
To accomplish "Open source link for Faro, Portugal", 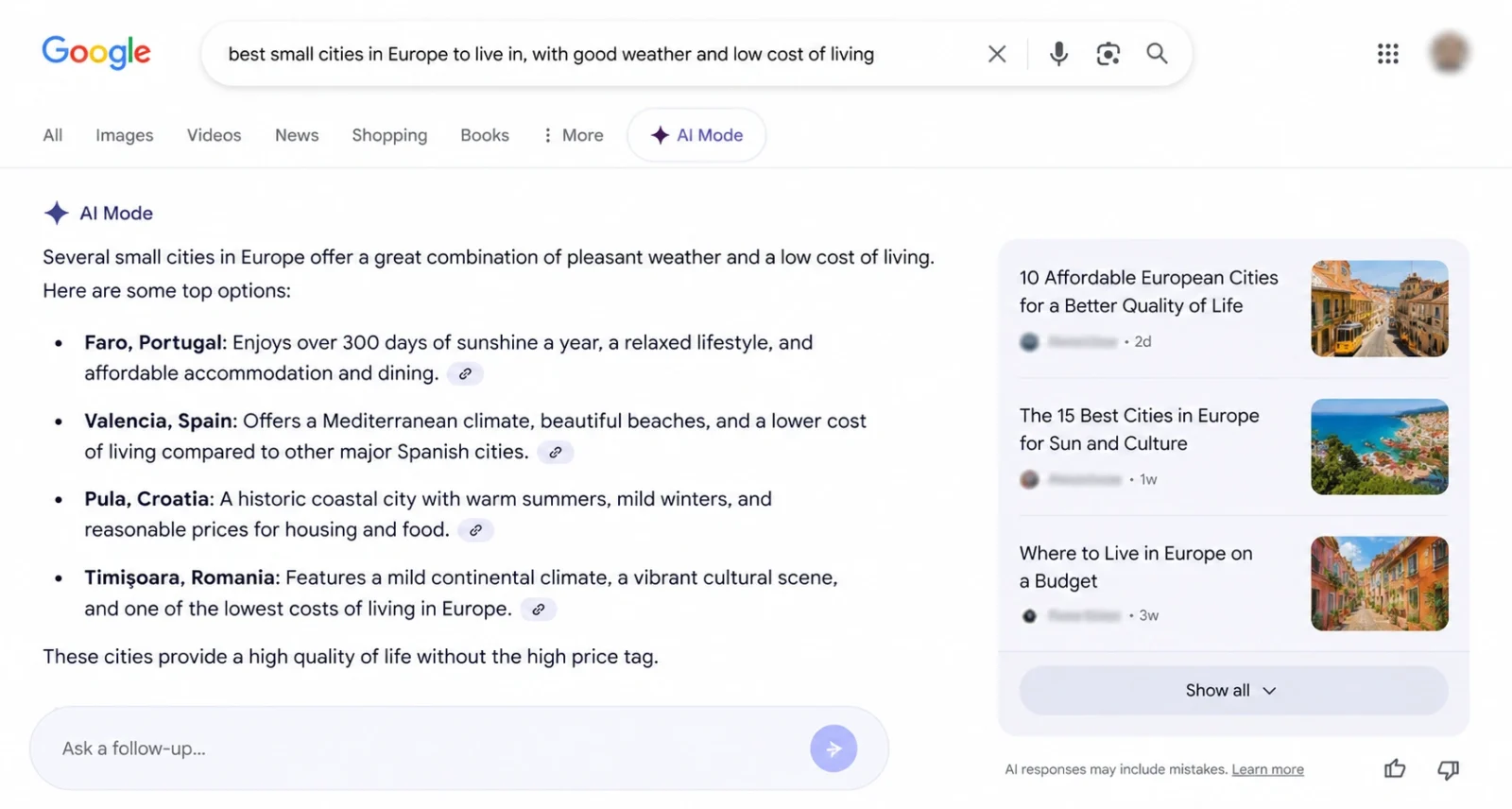I will click(x=465, y=373).
